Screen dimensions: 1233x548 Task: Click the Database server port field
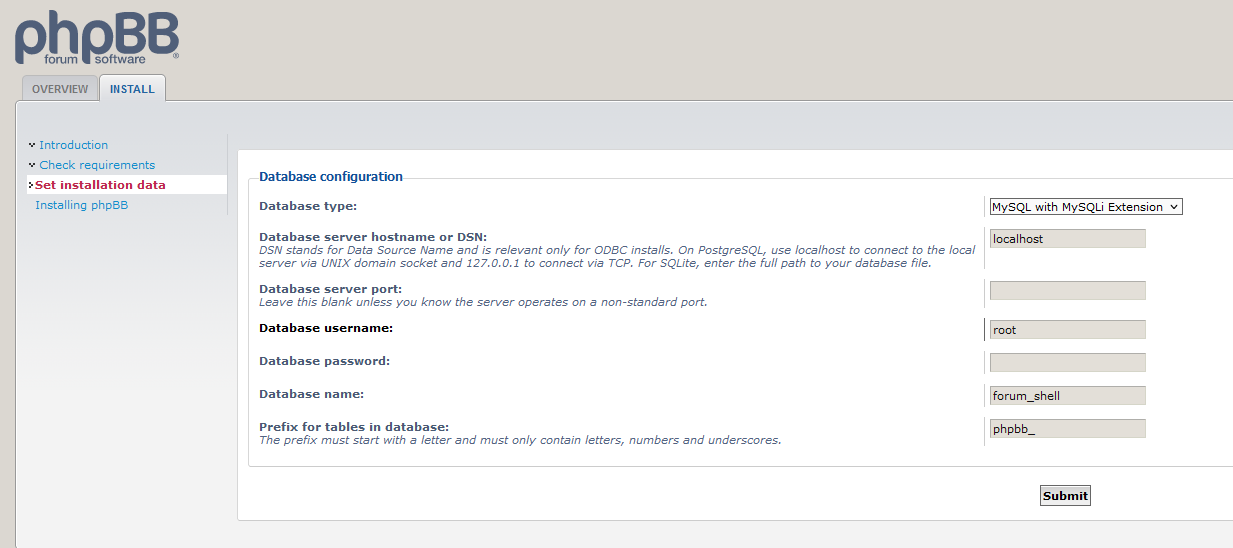click(1068, 291)
